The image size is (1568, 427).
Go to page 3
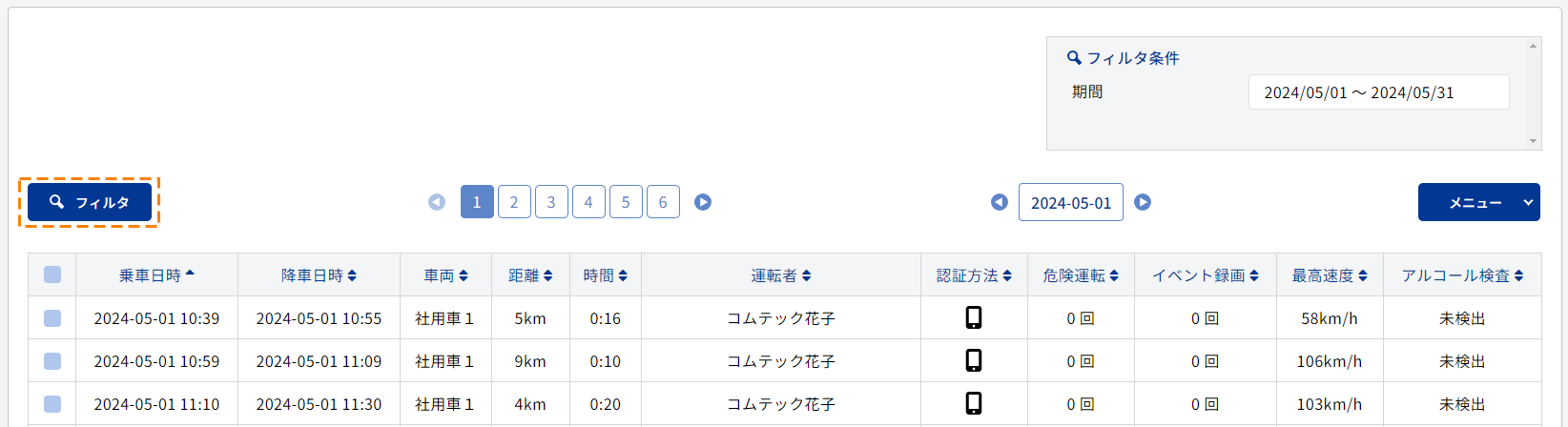pyautogui.click(x=551, y=202)
